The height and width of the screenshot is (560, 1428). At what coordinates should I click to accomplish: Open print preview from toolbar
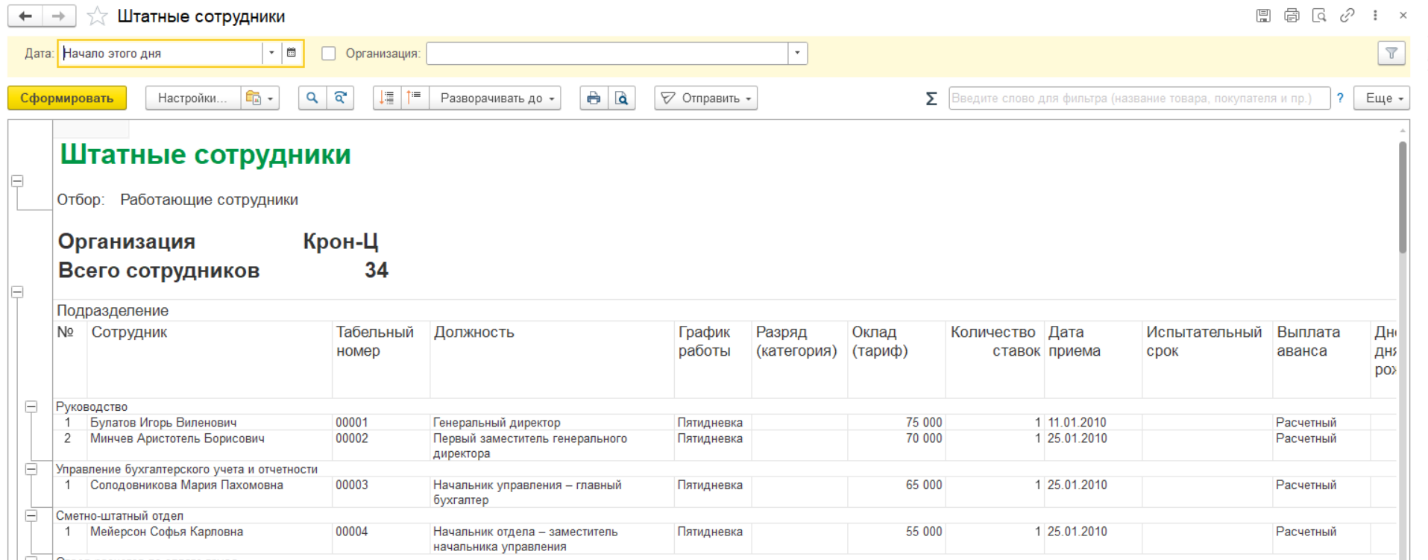tap(622, 98)
